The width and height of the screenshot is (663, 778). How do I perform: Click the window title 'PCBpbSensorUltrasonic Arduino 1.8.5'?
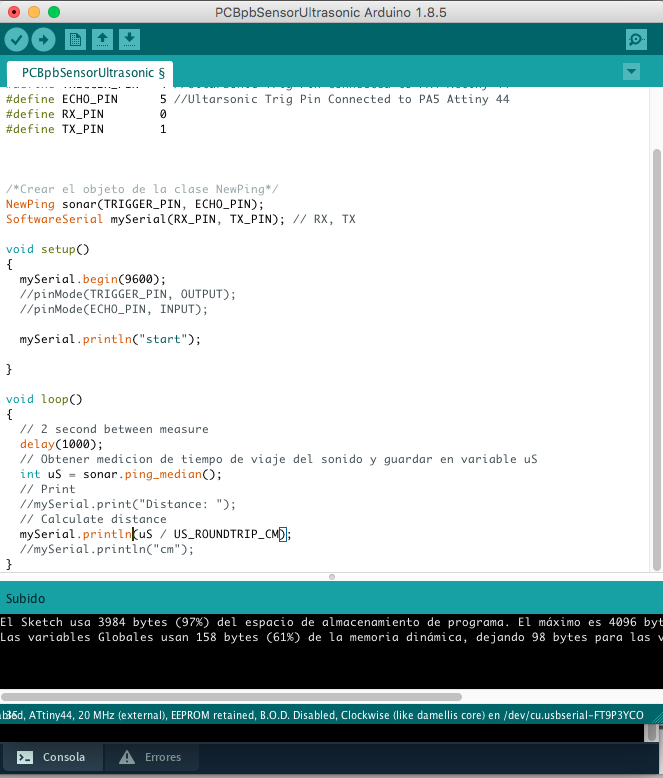[x=331, y=12]
